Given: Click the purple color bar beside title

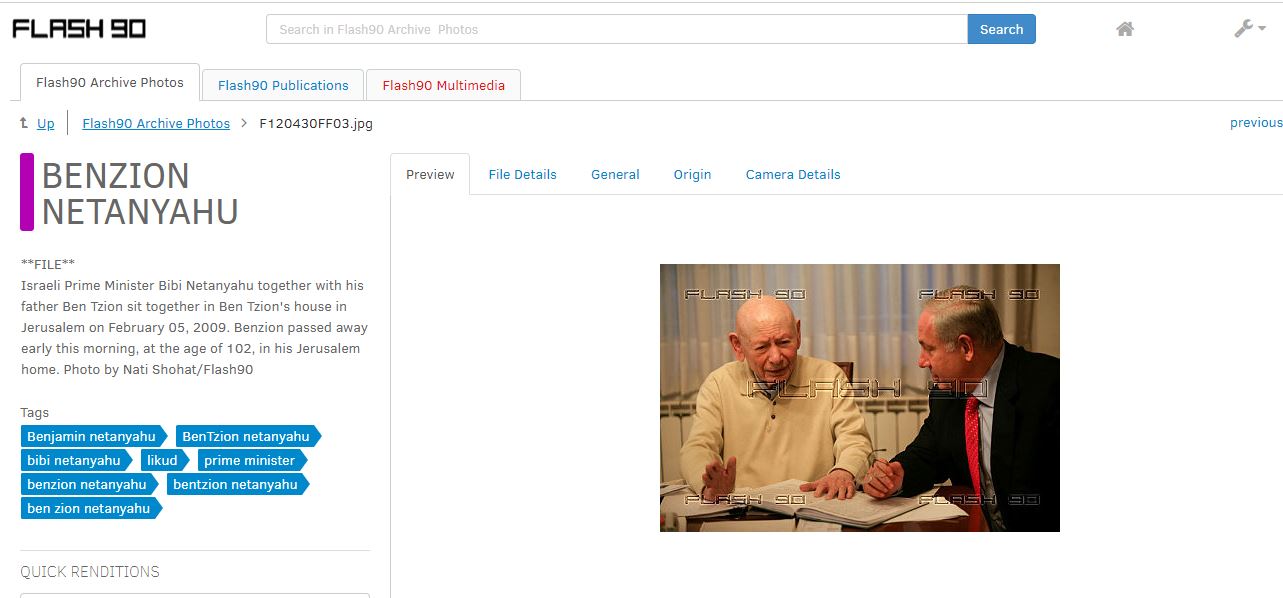Looking at the screenshot, I should click(x=27, y=192).
